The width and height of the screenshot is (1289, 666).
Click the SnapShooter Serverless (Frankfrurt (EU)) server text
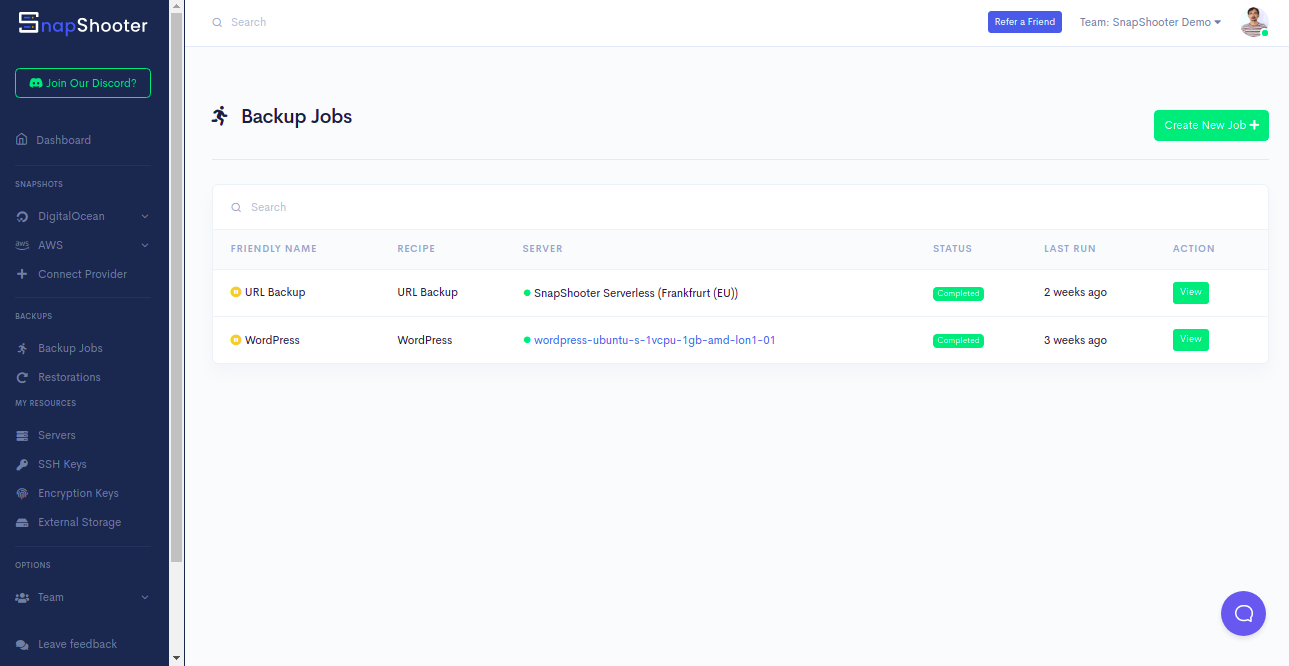[x=636, y=293]
